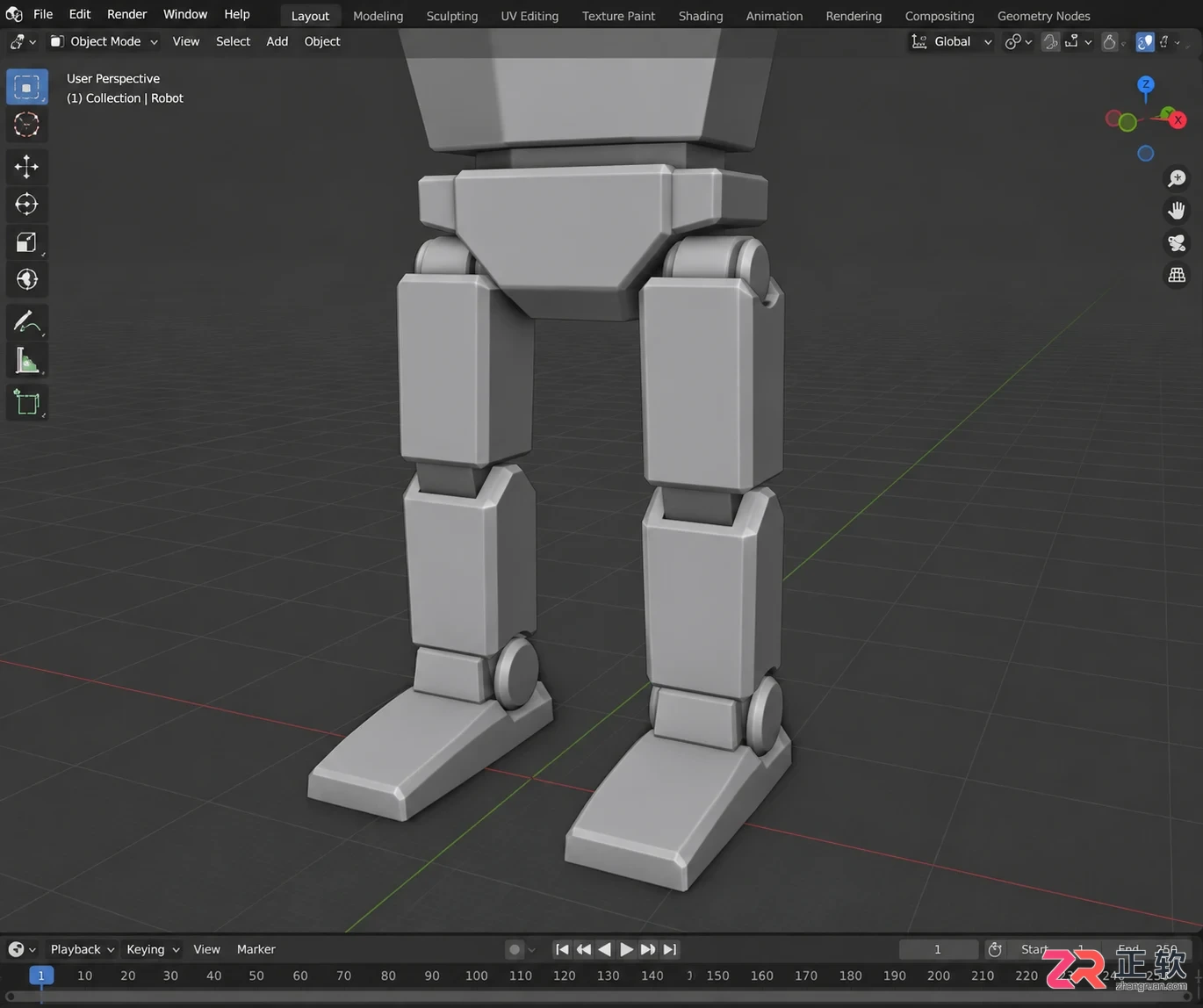Image resolution: width=1203 pixels, height=1008 pixels.
Task: Expand the Playback popover
Action: [83, 949]
